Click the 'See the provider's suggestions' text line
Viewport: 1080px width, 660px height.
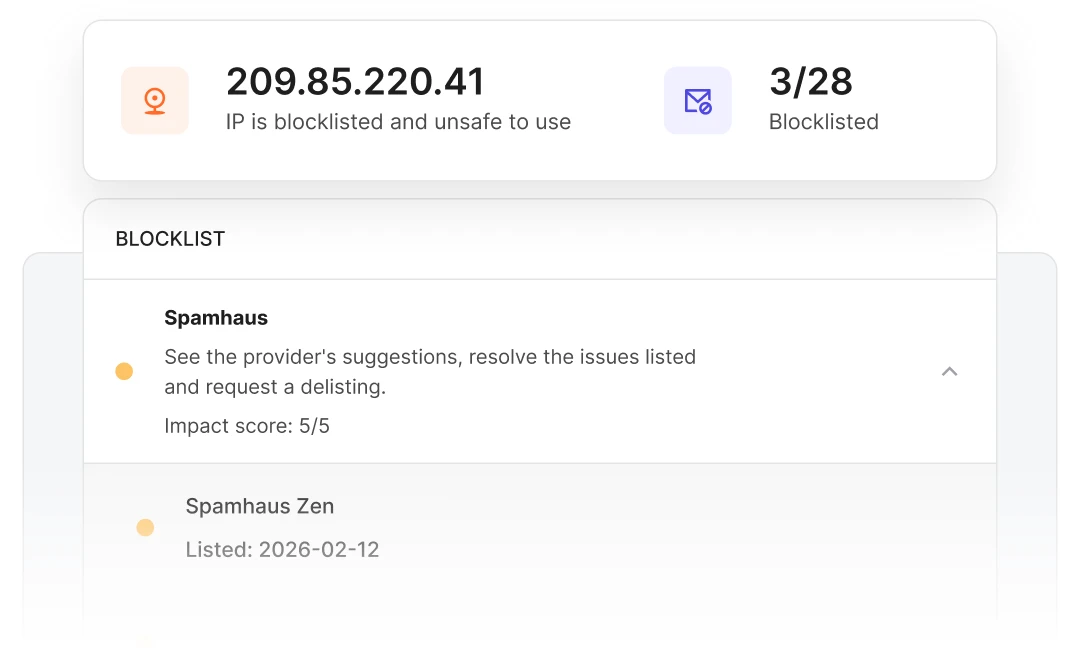pos(429,357)
